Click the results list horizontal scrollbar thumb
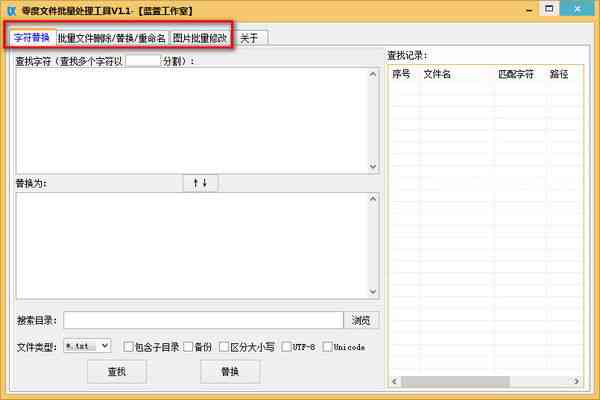600x400 pixels. coord(455,381)
